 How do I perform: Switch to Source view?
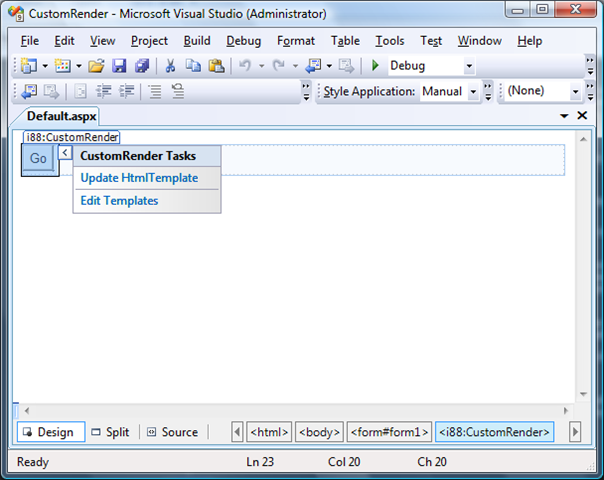click(173, 432)
